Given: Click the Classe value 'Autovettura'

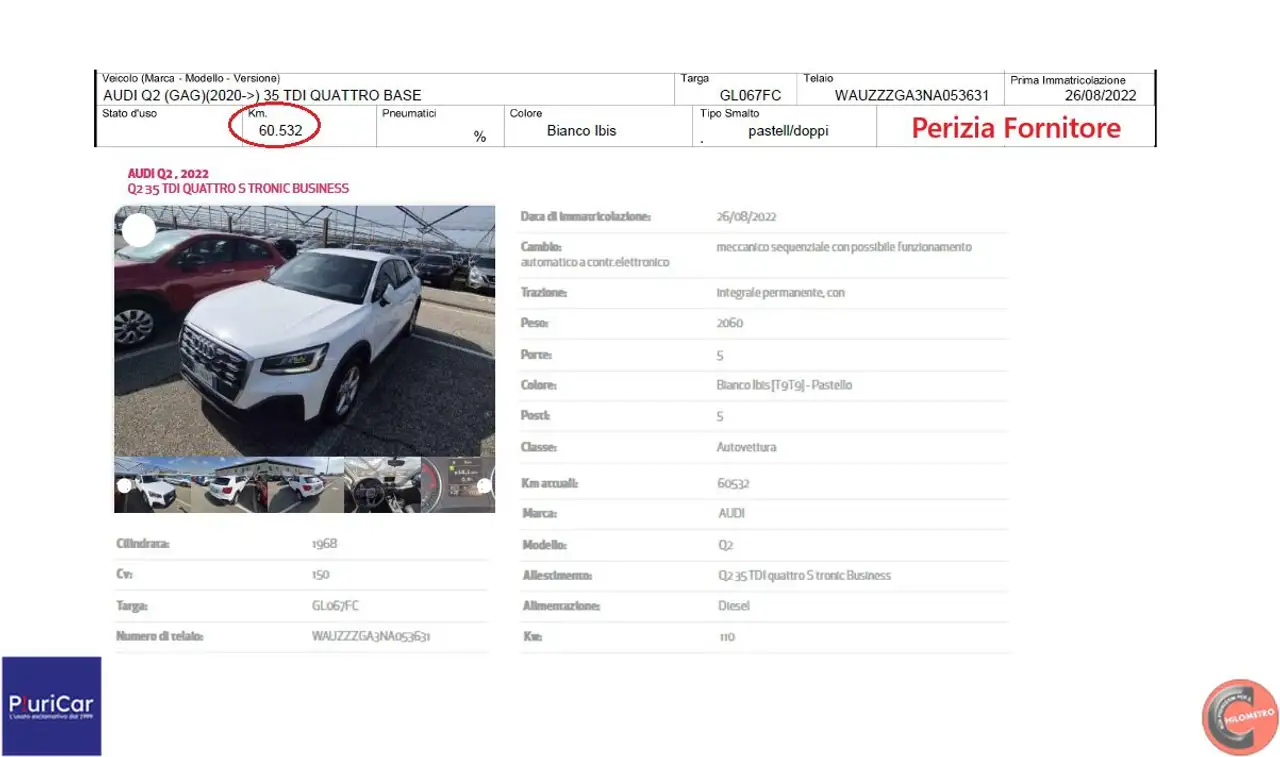Looking at the screenshot, I should pos(746,447).
